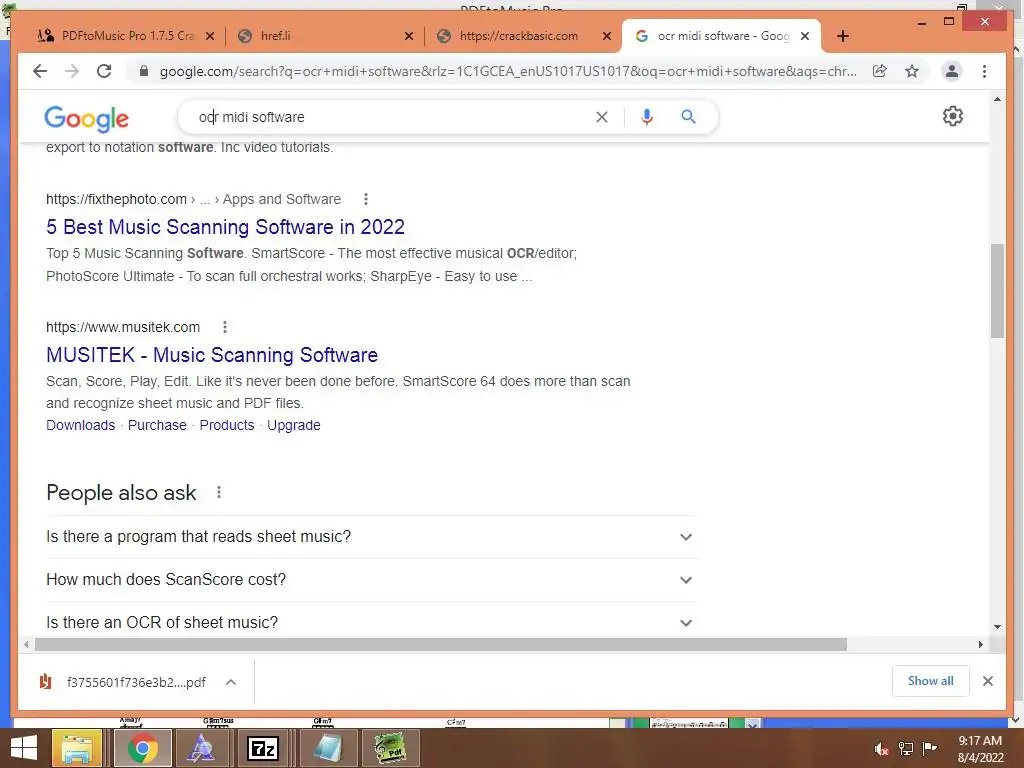Start voice search with microphone icon
The width and height of the screenshot is (1024, 768).
coord(647,117)
